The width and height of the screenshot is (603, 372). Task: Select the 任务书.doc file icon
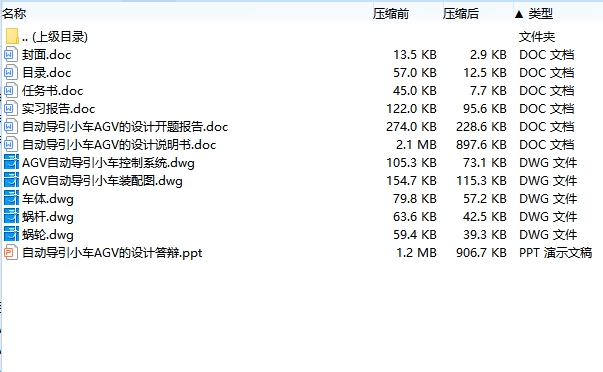click(10, 91)
